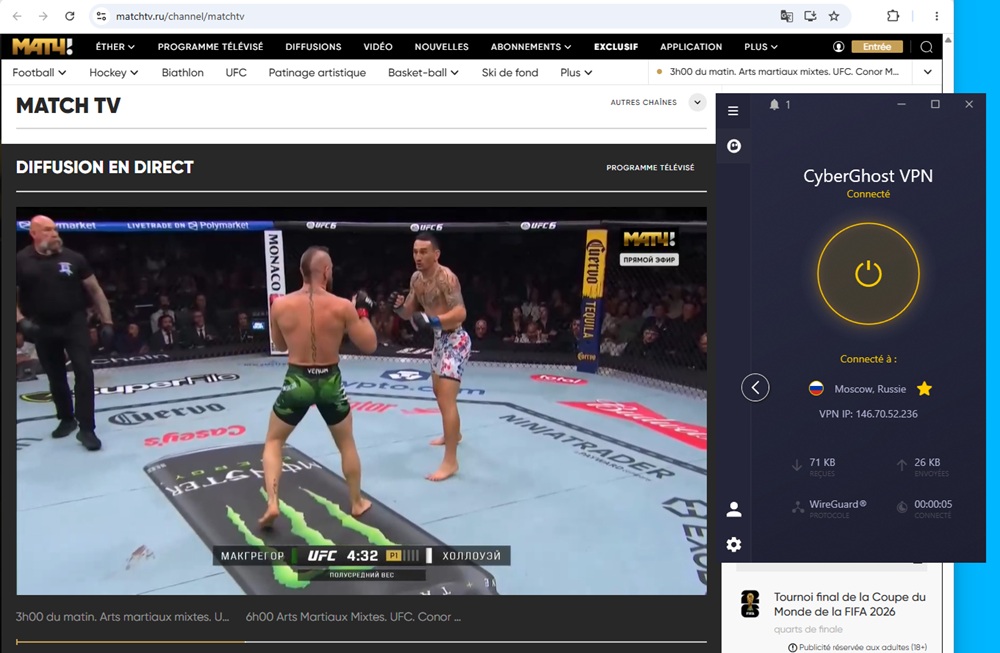Click schedule entry '3h00 du matin' below video

(122, 617)
